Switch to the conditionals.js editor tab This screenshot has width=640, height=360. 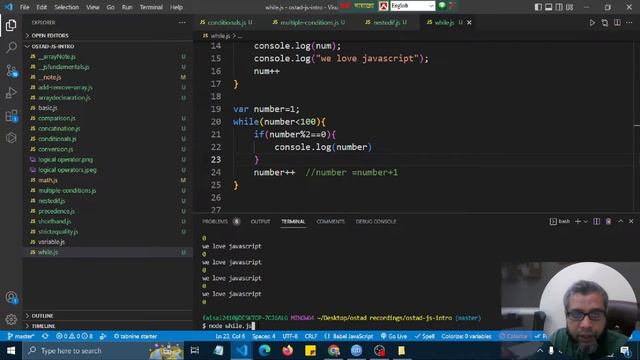tap(226, 22)
